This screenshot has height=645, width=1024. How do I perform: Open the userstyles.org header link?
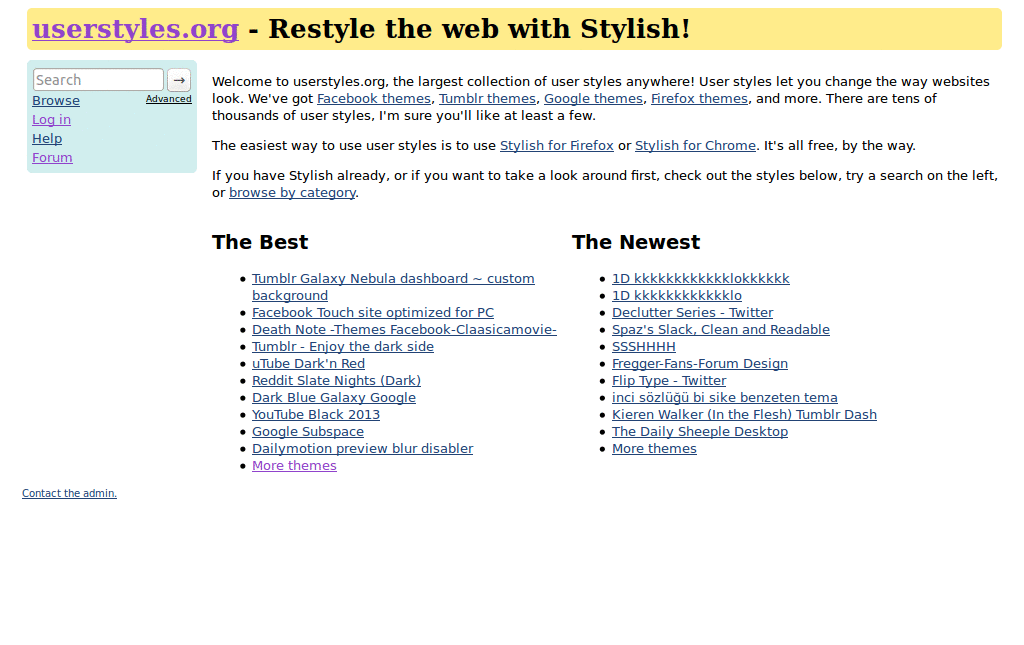point(136,29)
